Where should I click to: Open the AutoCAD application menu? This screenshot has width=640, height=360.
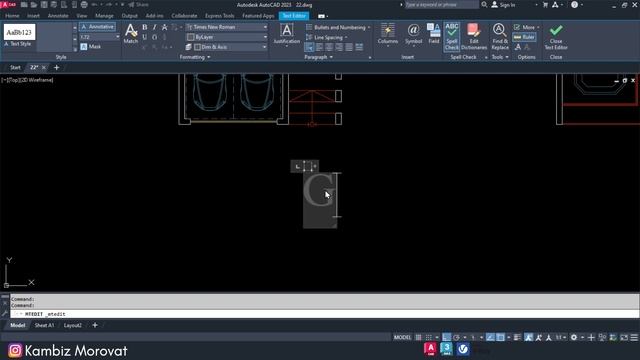pyautogui.click(x=8, y=5)
